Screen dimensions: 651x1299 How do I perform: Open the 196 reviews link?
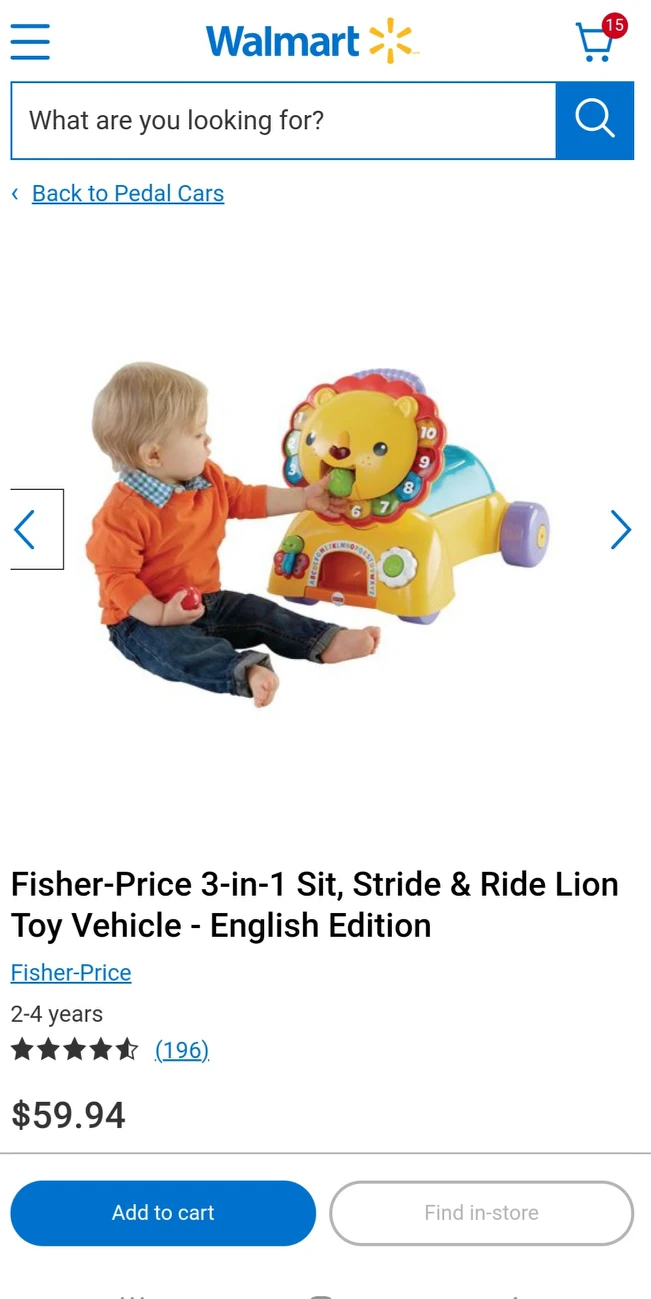pos(182,1050)
